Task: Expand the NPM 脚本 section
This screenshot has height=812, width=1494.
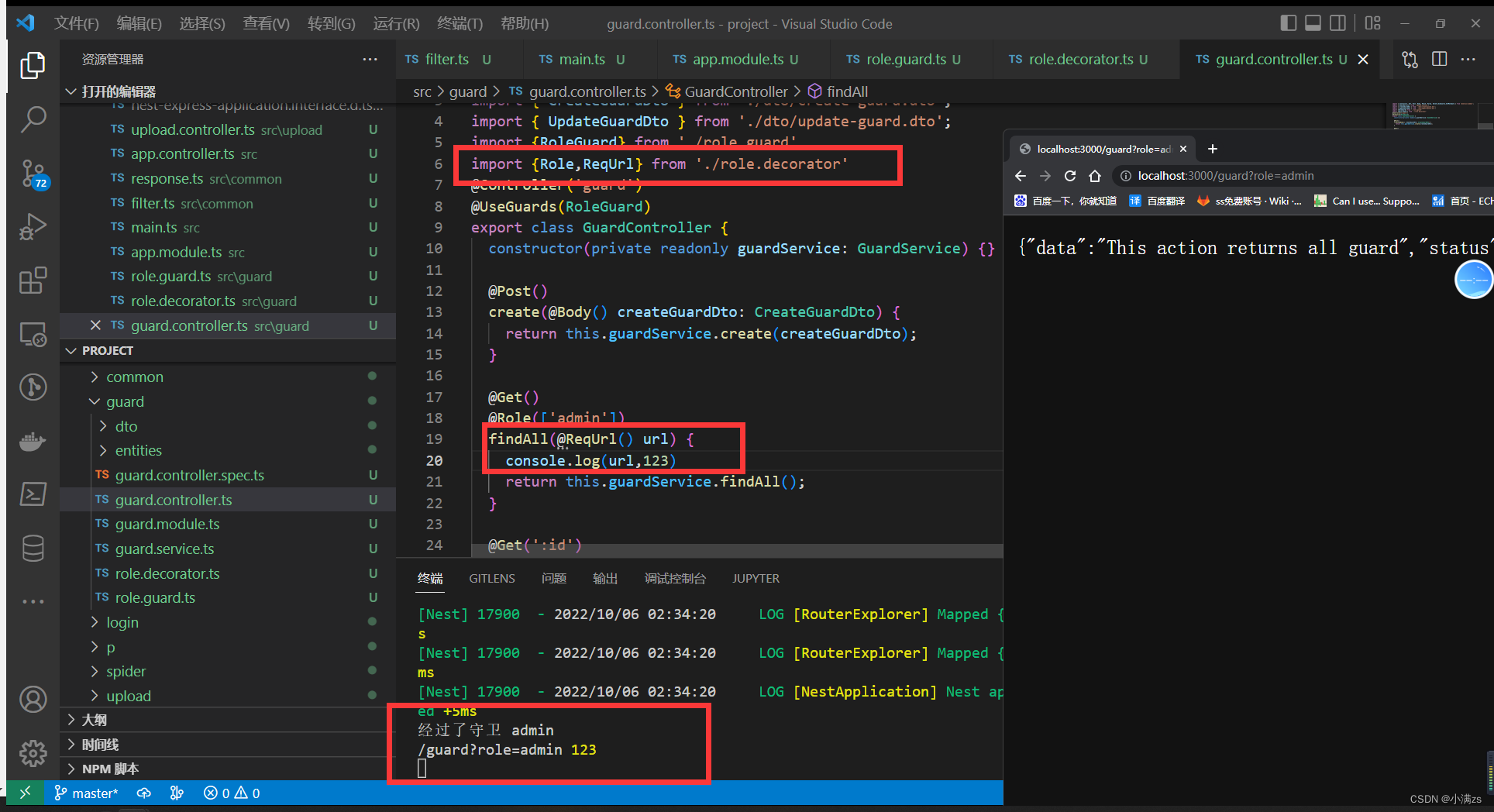Action: [110, 769]
